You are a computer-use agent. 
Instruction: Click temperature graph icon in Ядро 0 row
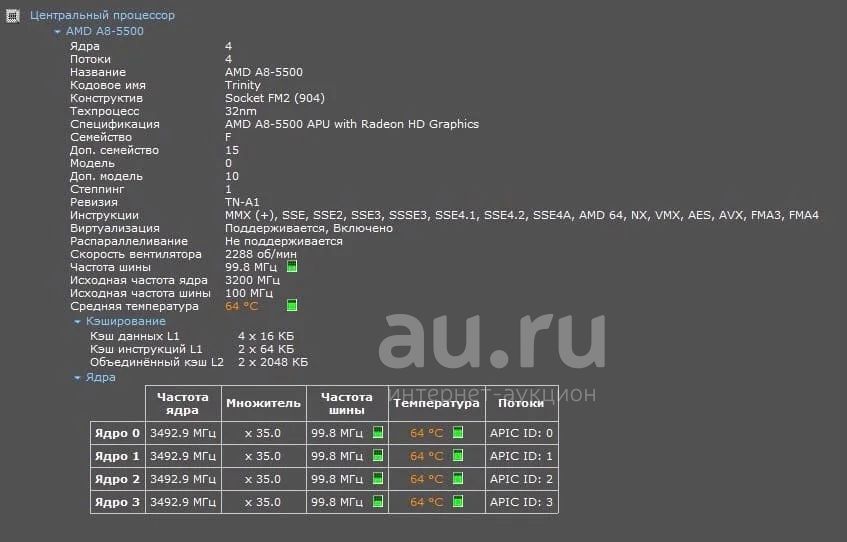pyautogui.click(x=458, y=432)
